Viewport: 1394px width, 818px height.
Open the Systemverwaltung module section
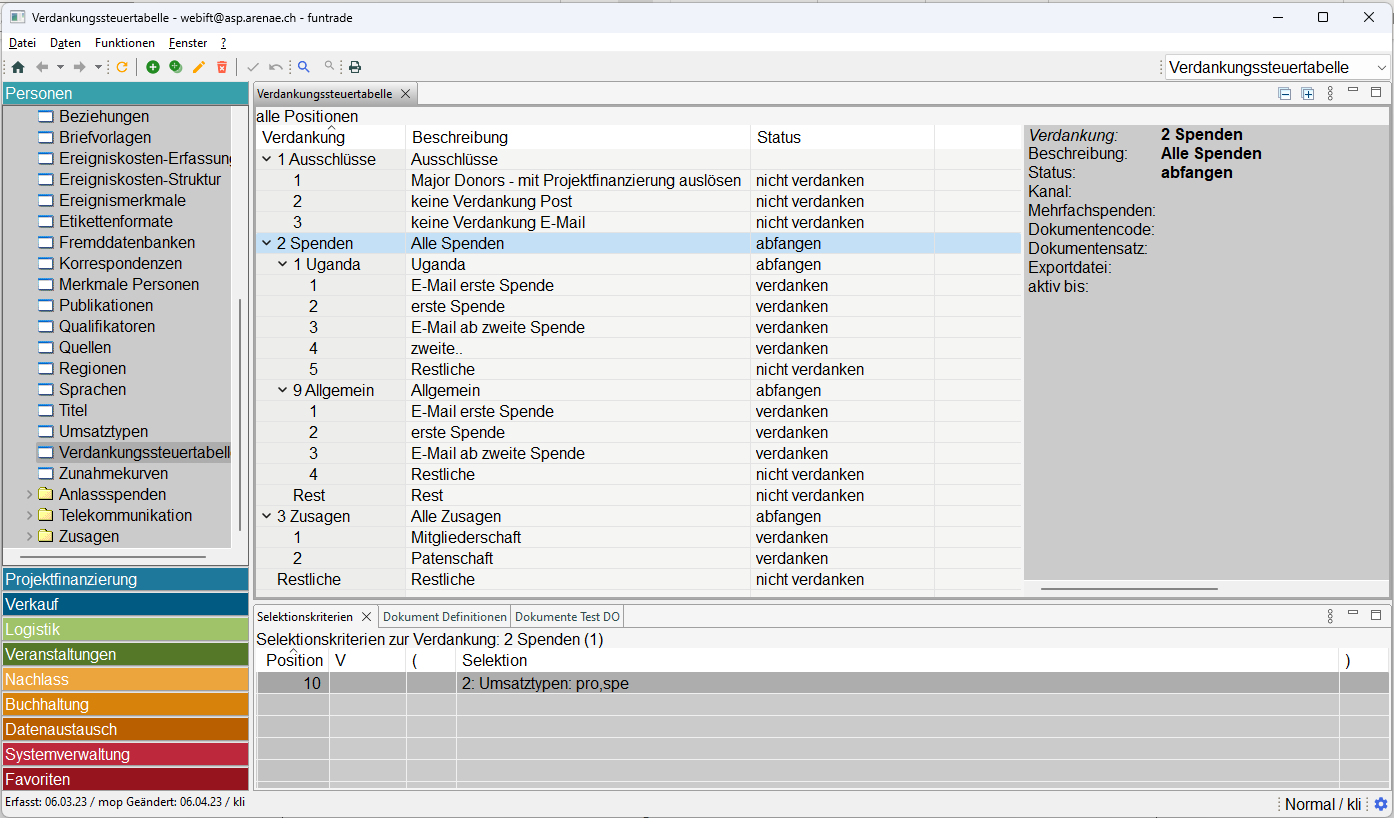click(x=125, y=755)
